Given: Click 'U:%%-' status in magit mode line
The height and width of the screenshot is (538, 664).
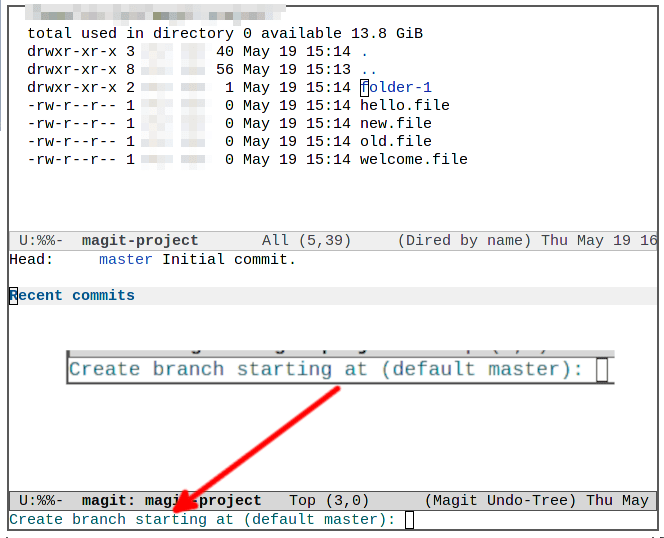Looking at the screenshot, I should coord(41,501).
